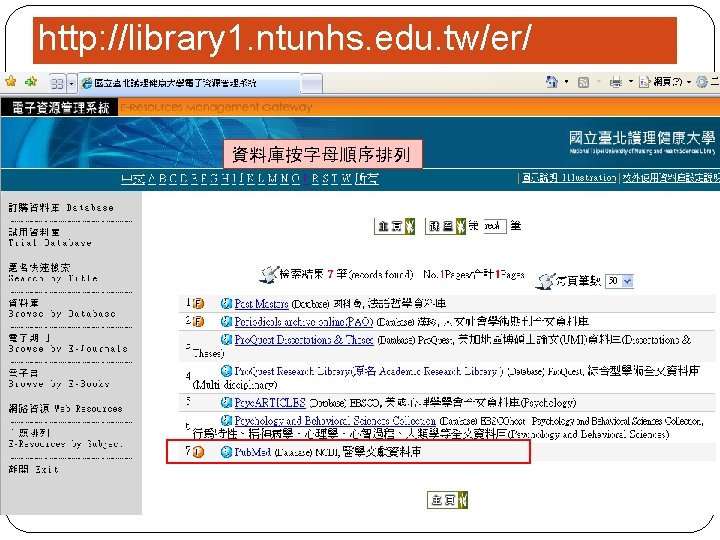This screenshot has height=540, width=720.
Task: Select letter W in alphabet index
Action: pyautogui.click(x=347, y=179)
